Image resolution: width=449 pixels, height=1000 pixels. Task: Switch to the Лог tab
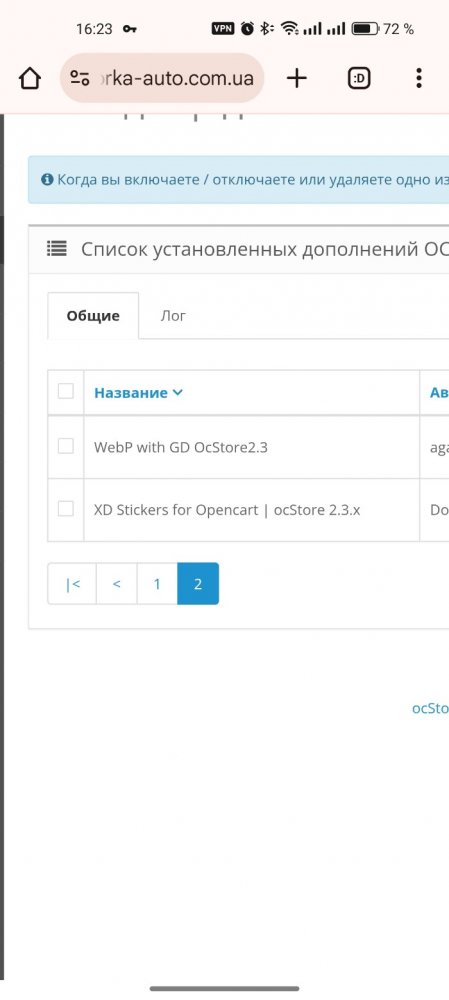173,316
